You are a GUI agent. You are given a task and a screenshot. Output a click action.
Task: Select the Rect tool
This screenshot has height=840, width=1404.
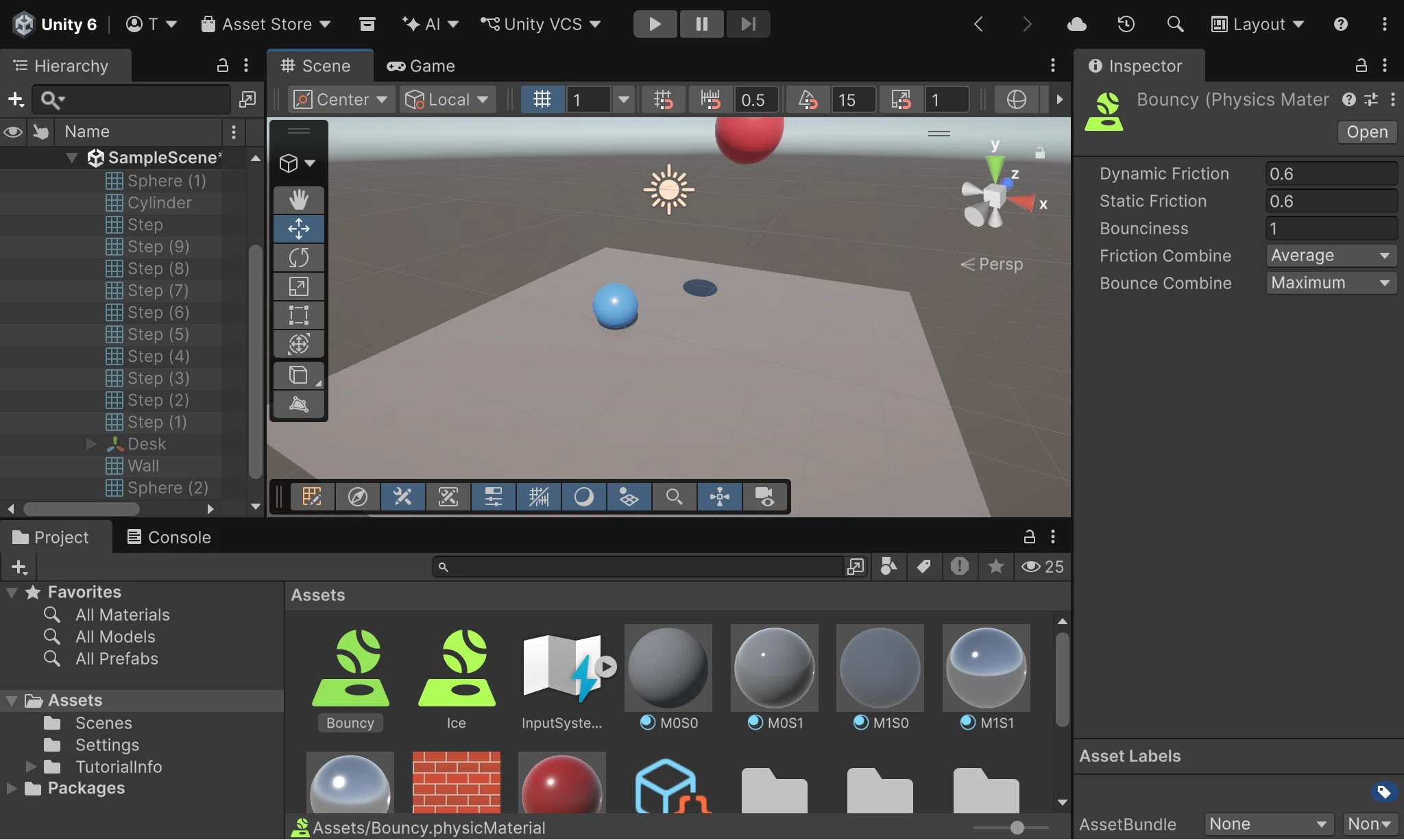pyautogui.click(x=298, y=314)
